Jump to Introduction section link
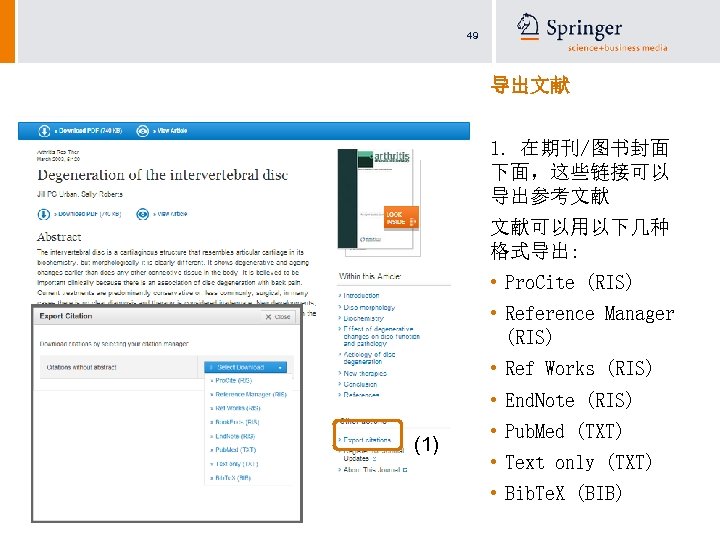 tap(359, 296)
